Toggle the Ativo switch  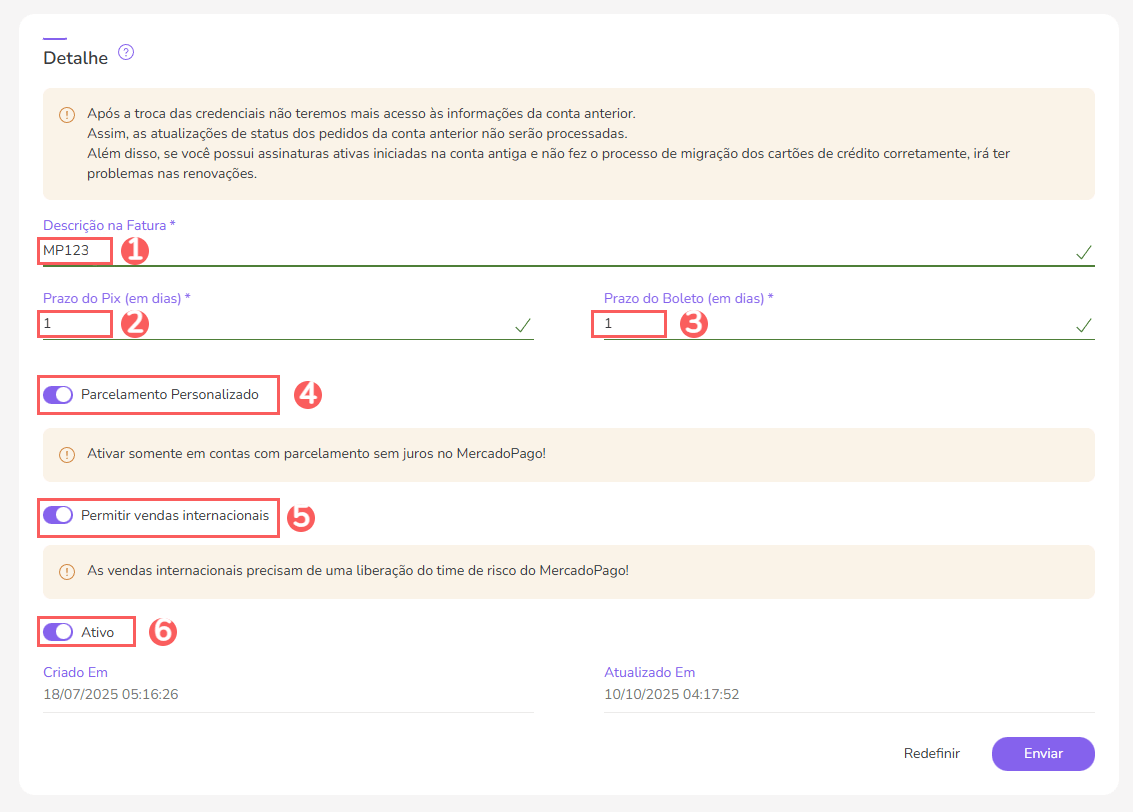(x=58, y=632)
